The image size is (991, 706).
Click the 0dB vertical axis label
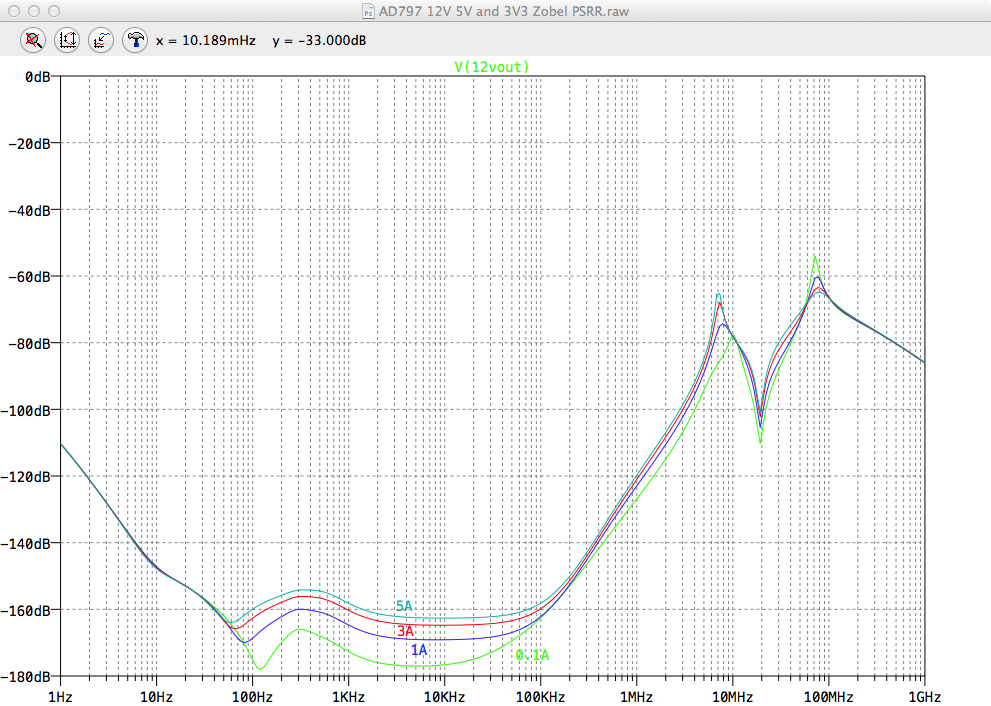pos(38,77)
